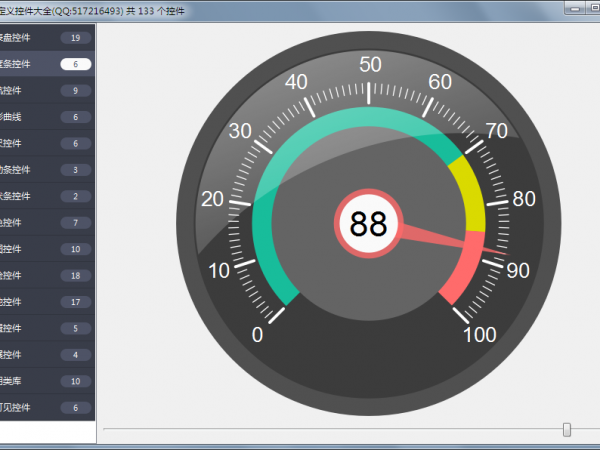This screenshot has height=450, width=600.
Task: Click the highlighted white badge showing 6
Action: click(x=75, y=64)
